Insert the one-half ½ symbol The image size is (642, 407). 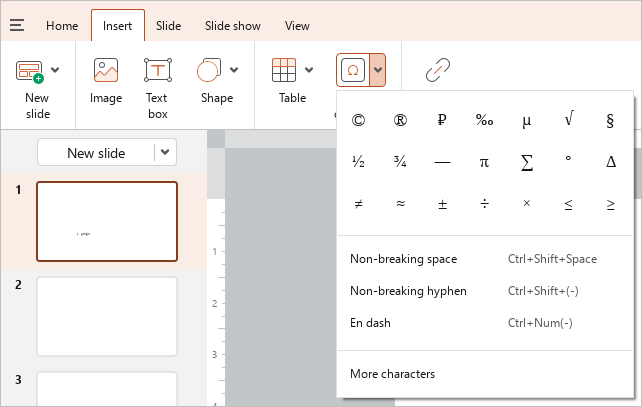pos(358,162)
